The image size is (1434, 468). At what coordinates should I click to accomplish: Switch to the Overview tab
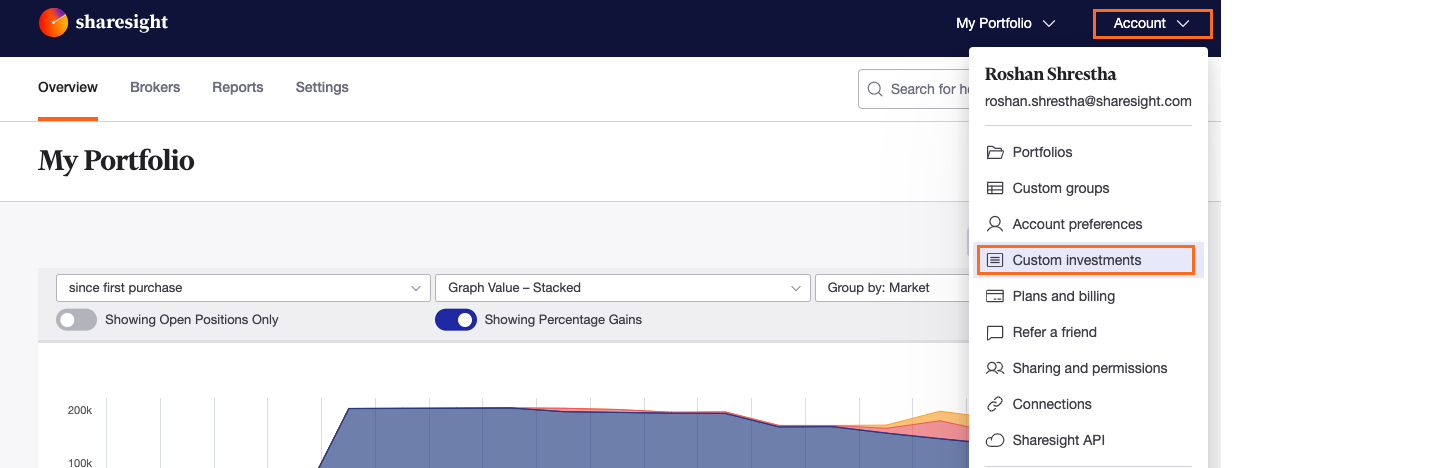click(68, 88)
